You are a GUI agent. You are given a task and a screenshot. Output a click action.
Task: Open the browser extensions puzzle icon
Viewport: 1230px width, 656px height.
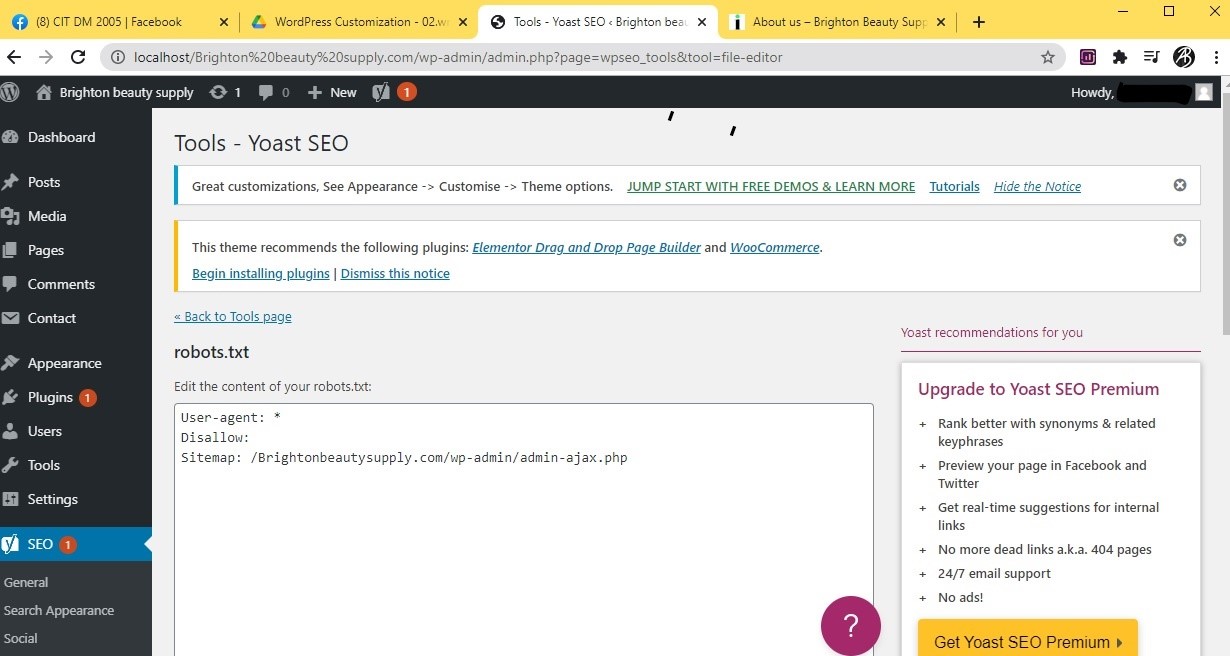point(1119,57)
